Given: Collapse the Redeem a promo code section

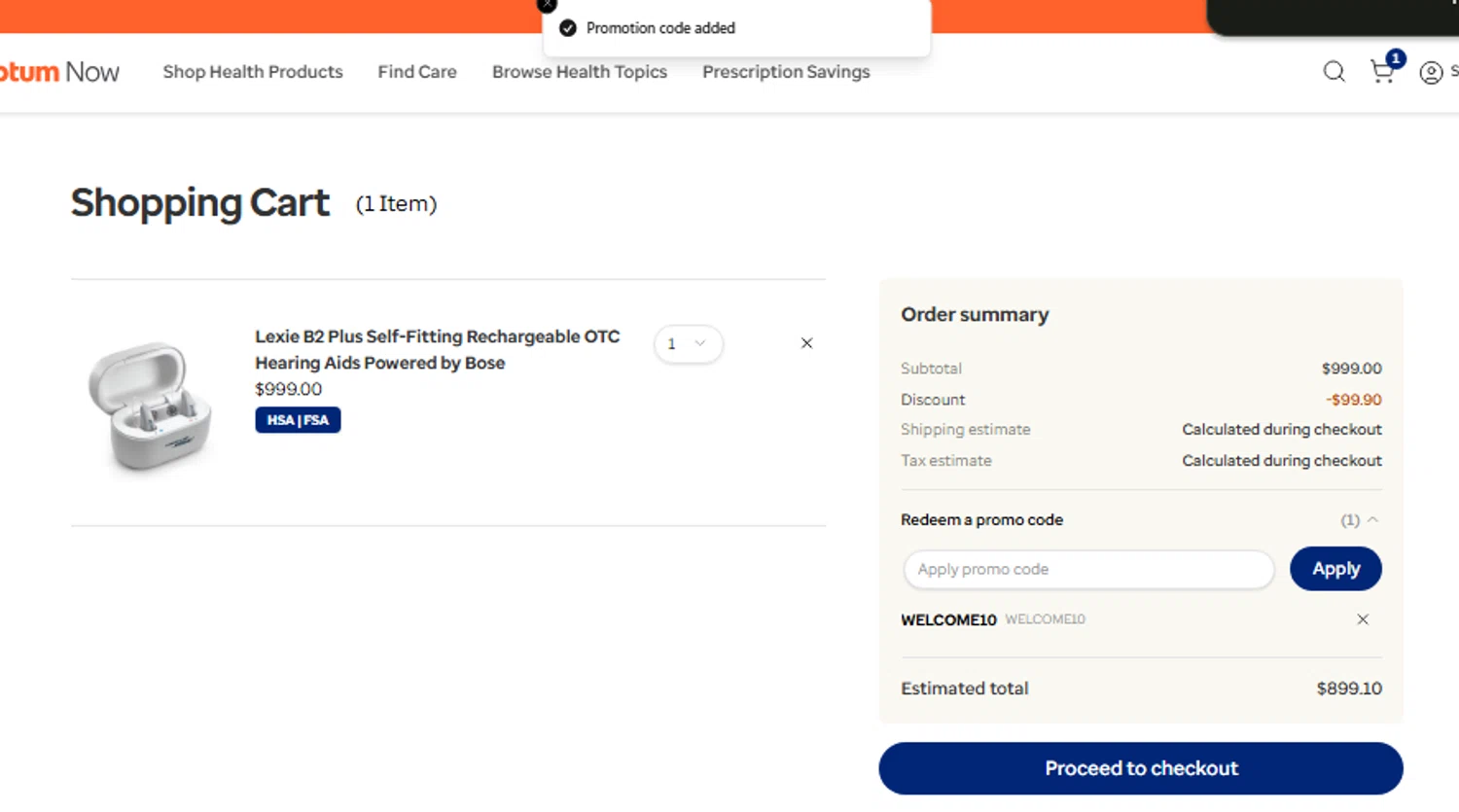Looking at the screenshot, I should pos(1372,520).
